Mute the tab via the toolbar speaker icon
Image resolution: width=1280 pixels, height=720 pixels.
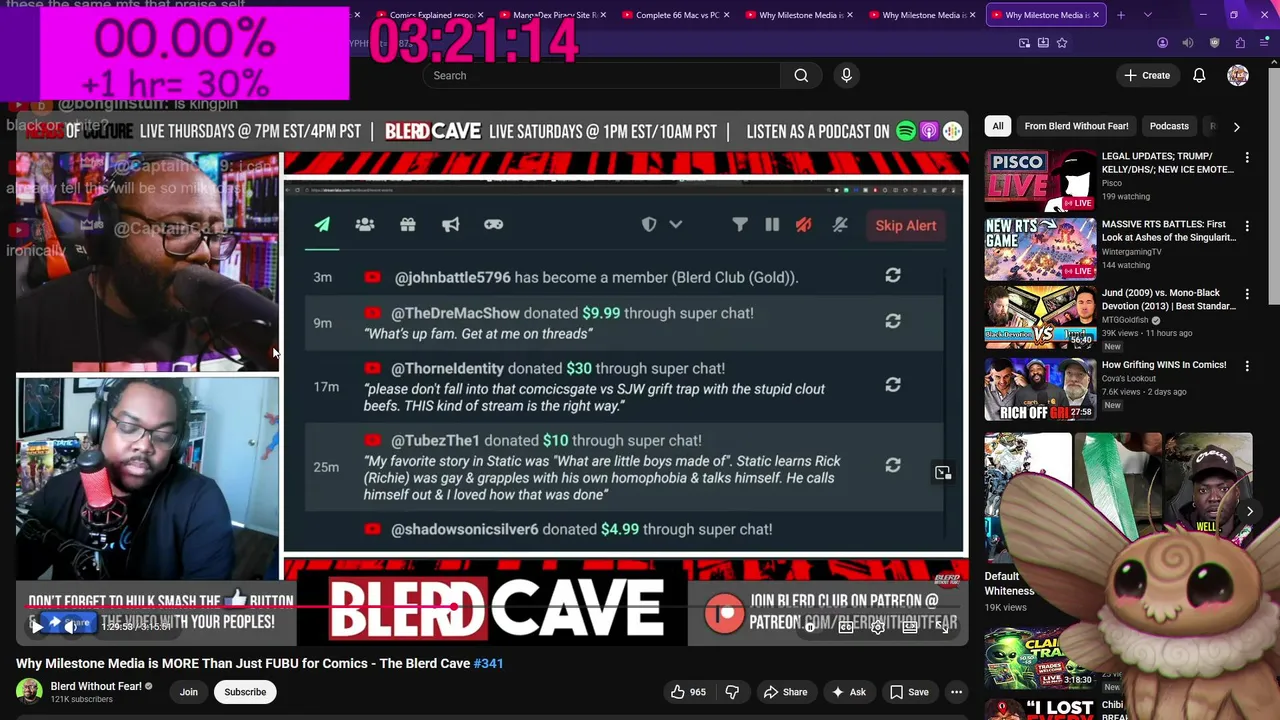(x=1188, y=43)
